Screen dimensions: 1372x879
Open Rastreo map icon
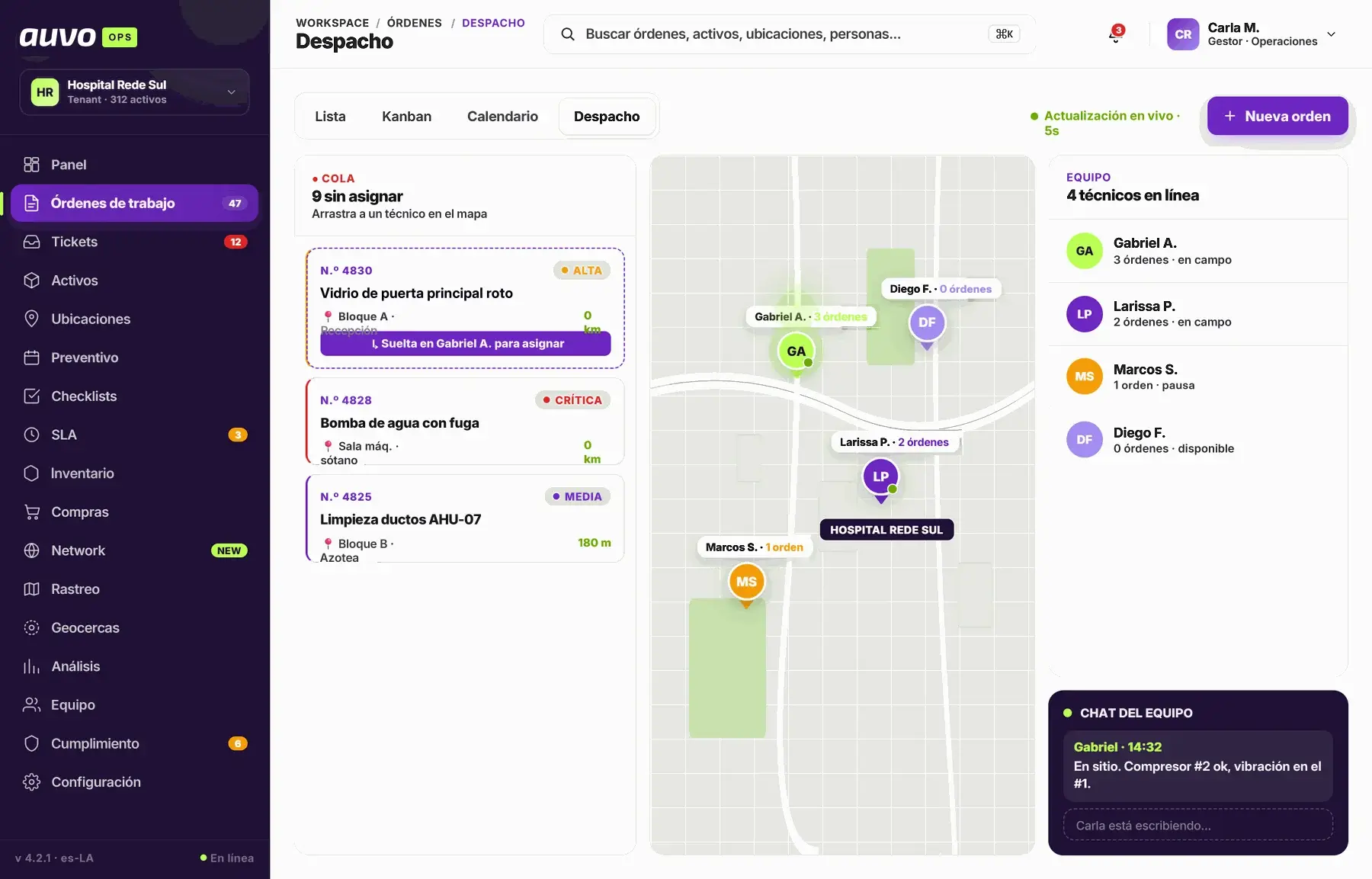31,589
